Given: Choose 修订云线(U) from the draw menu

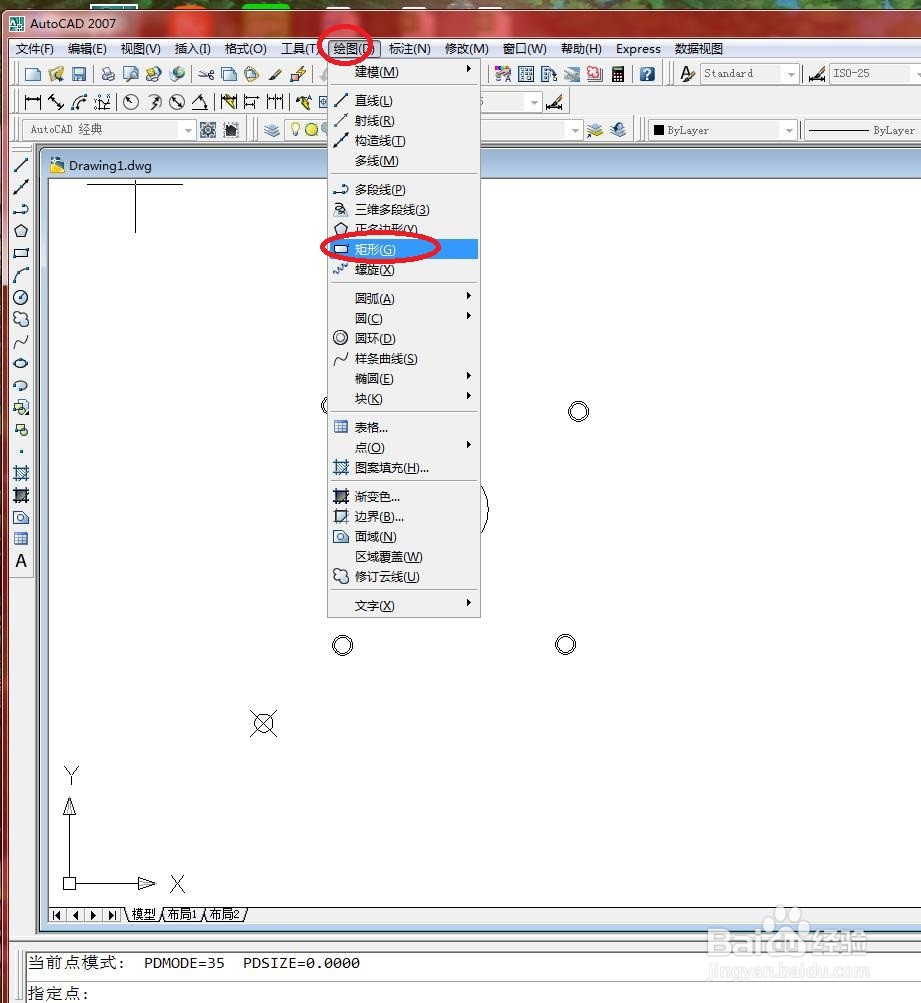Looking at the screenshot, I should [404, 576].
